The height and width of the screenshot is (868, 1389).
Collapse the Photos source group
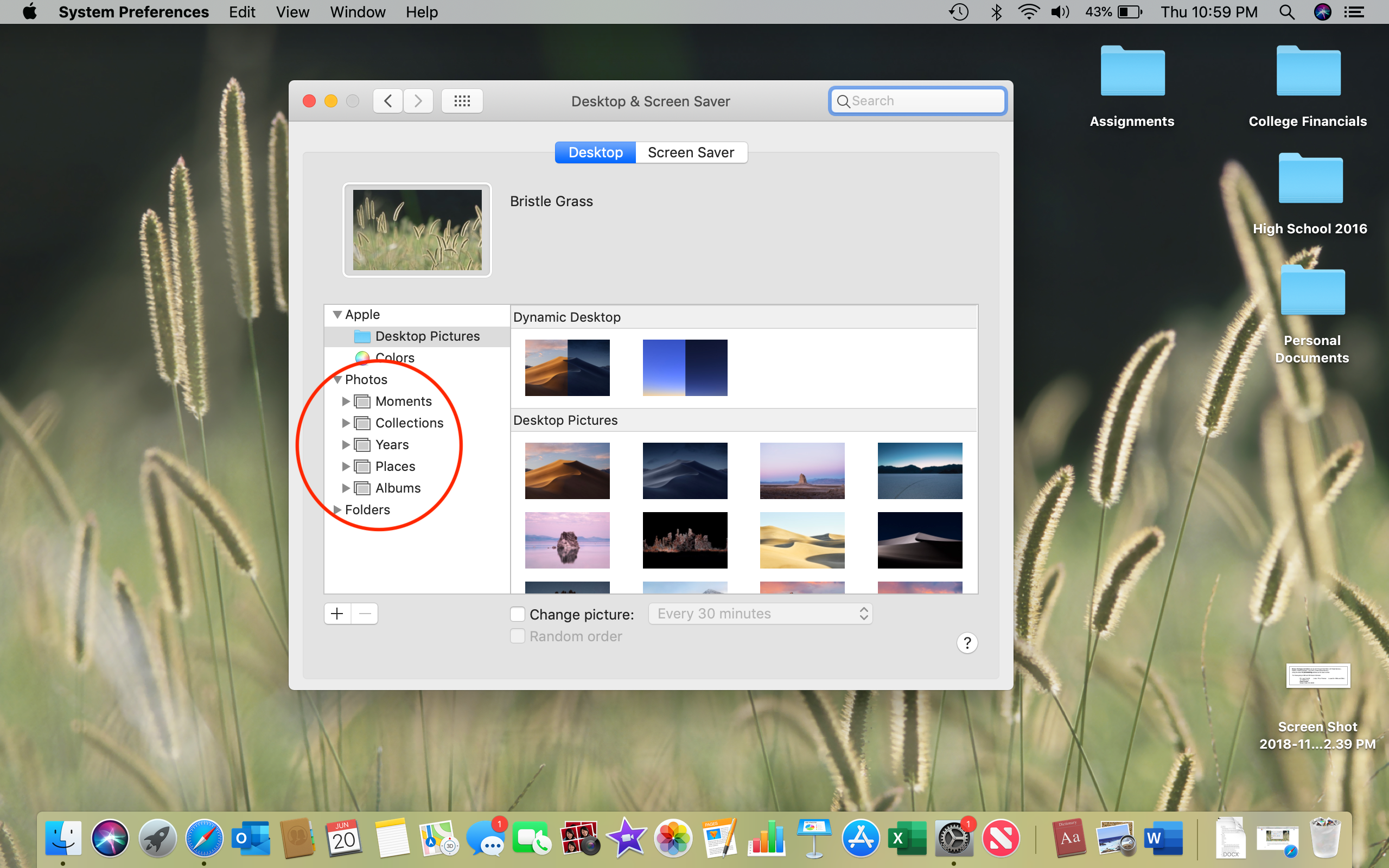pyautogui.click(x=337, y=379)
